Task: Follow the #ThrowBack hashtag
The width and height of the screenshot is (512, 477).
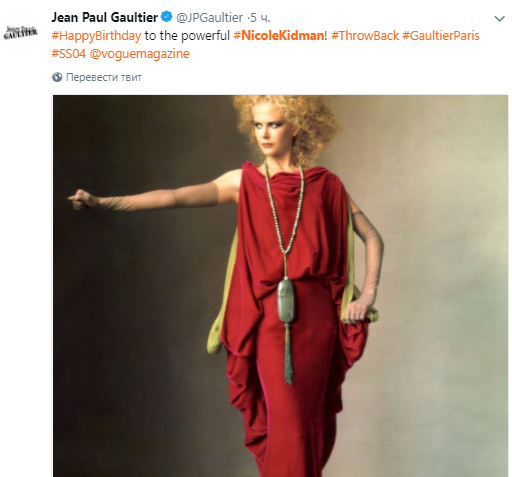Action: [x=365, y=35]
